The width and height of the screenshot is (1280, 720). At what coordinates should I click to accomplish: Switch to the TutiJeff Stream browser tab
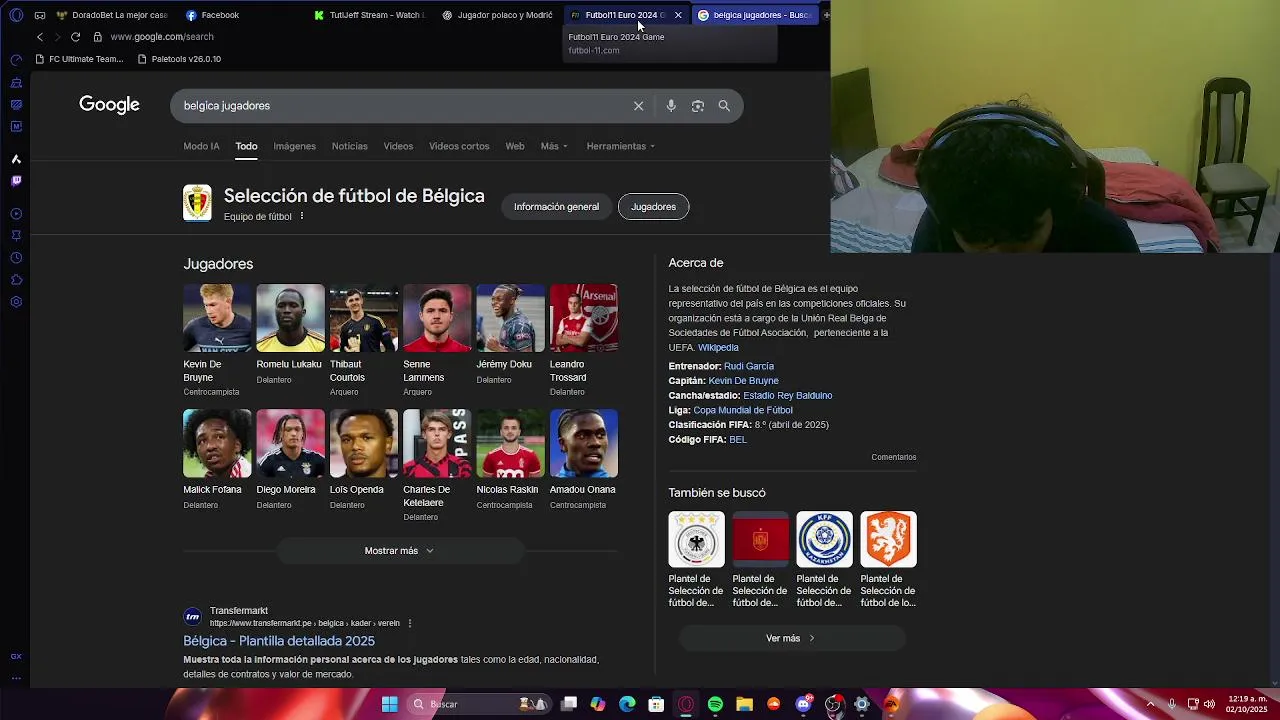[368, 15]
